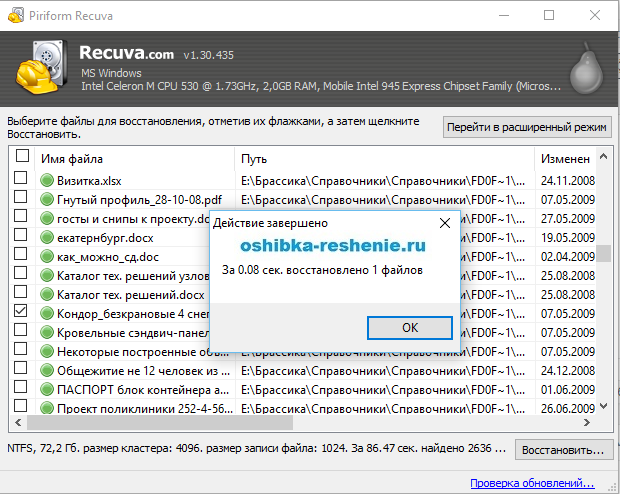Click the green status dot beside Визитка.xlsx
Viewport: 620px width, 494px height.
tap(47, 181)
